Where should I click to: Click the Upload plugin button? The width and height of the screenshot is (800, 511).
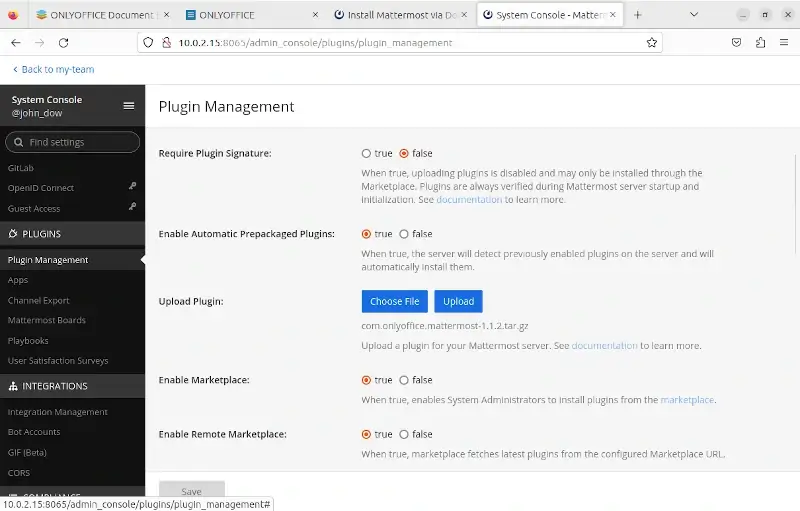point(458,301)
